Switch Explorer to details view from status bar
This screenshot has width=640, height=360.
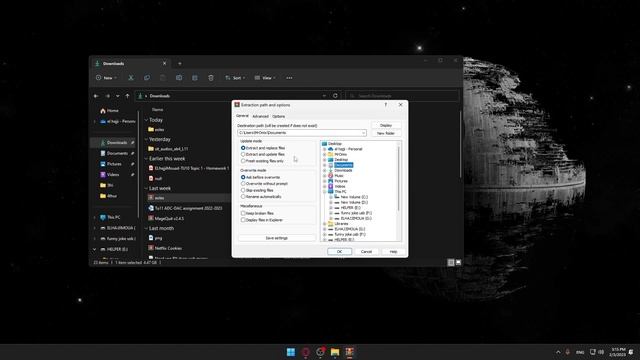[451, 262]
